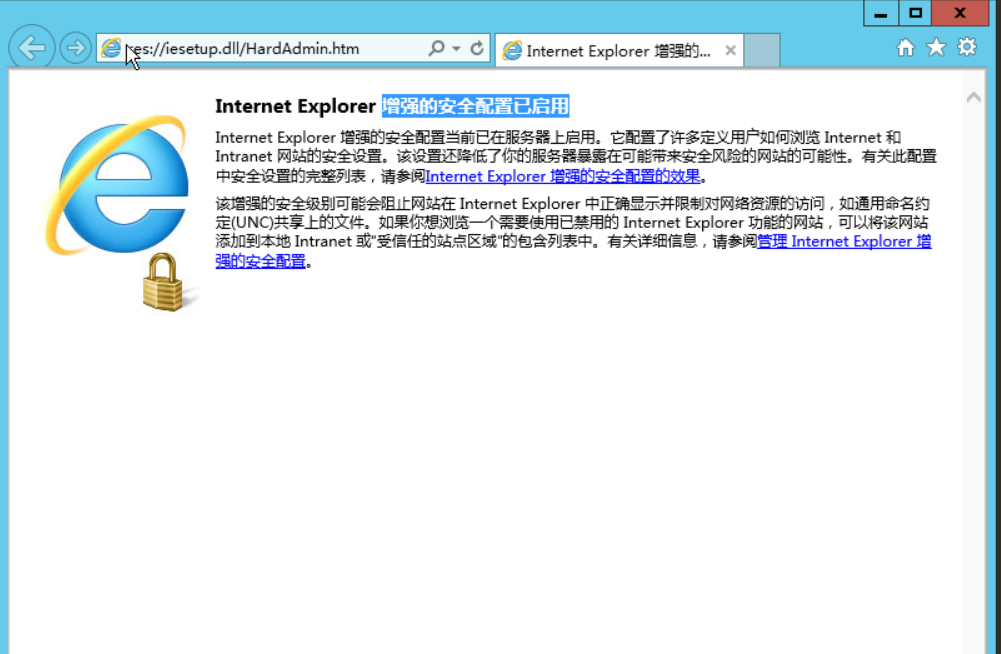Open Tools menu via the gear icon
This screenshot has height=654, width=1001.
click(967, 47)
